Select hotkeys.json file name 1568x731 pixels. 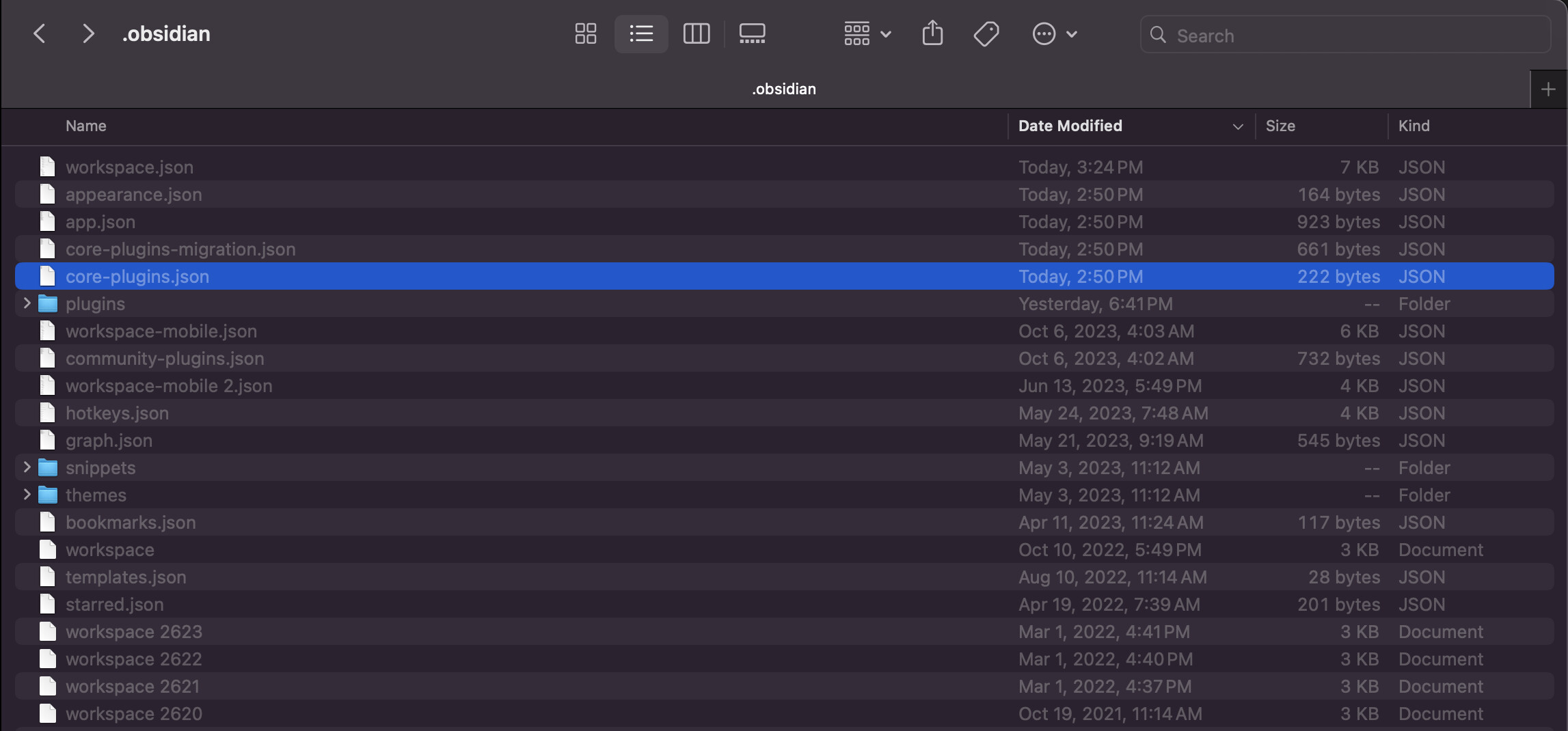click(x=117, y=413)
